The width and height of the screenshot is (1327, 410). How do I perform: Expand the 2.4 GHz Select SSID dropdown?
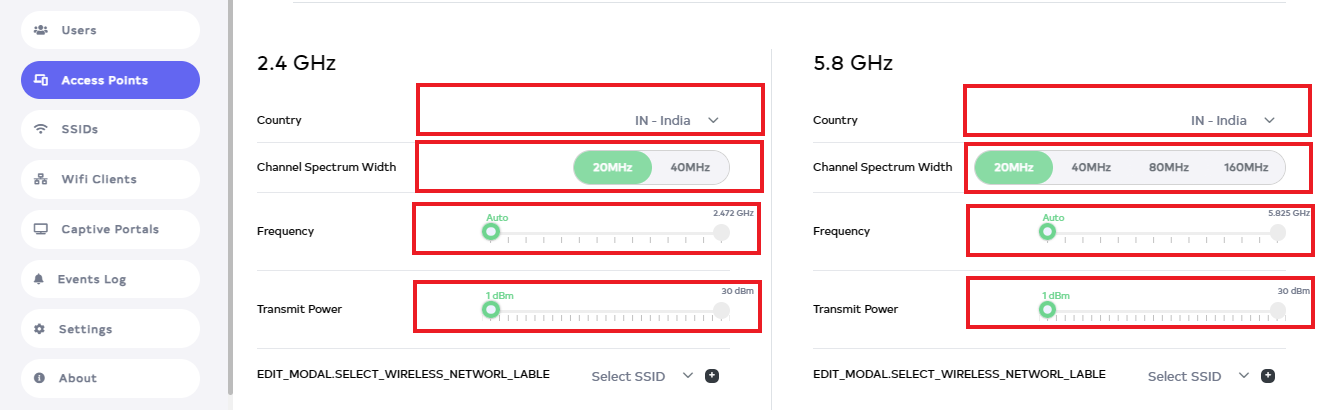point(642,376)
